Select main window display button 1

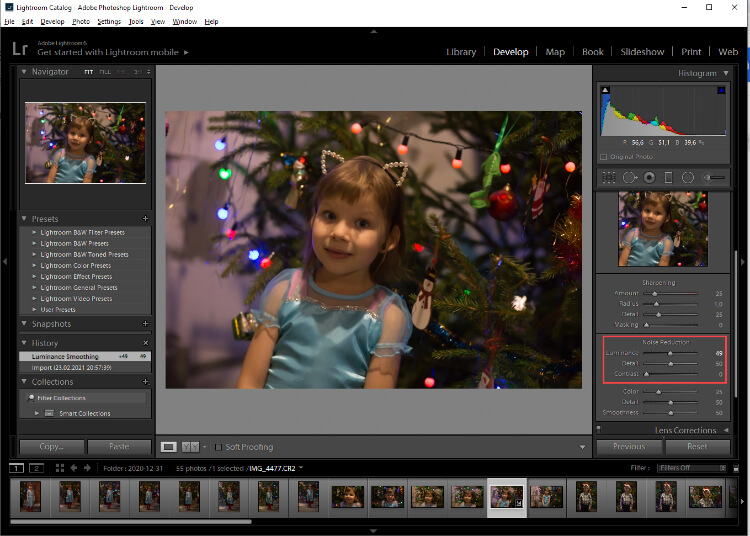coord(16,468)
